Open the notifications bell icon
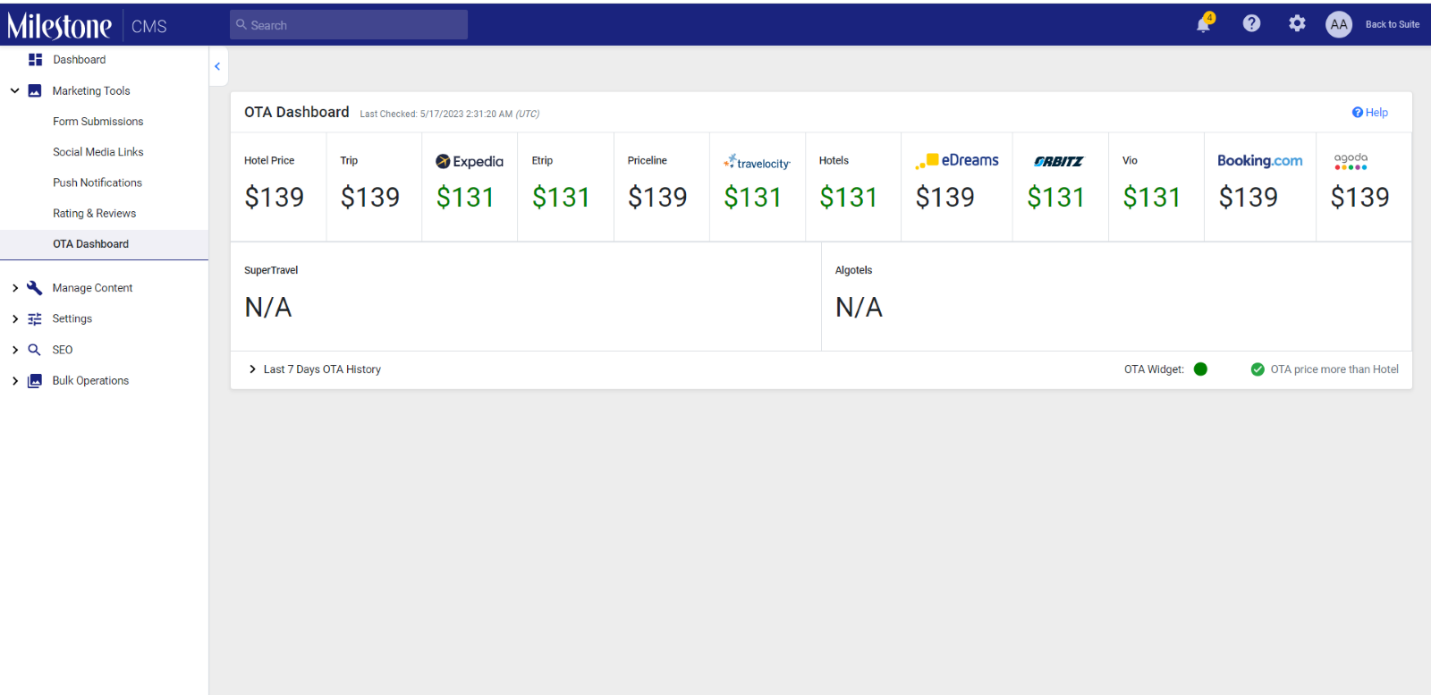Viewport: 1431px width, 695px height. [x=1205, y=24]
